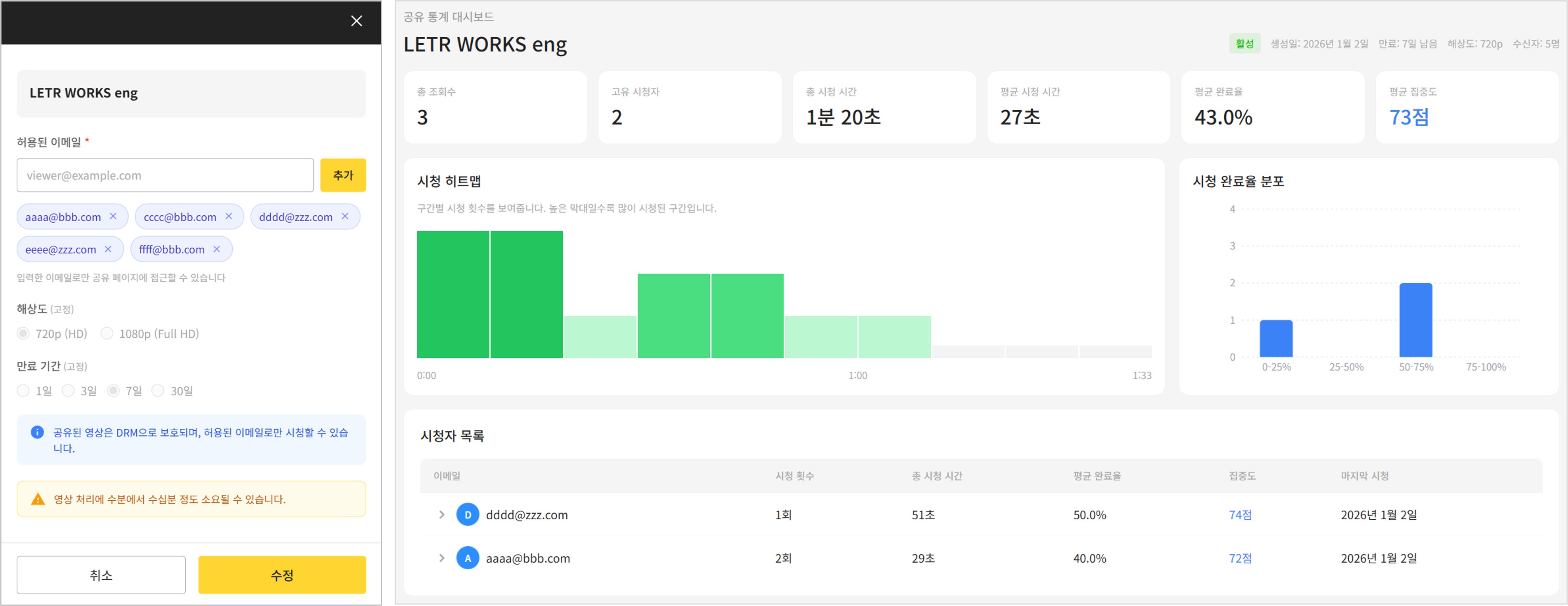Viewport: 1568px width, 606px height.
Task: Remove aaaa@bbb.com email chip
Action: [x=113, y=216]
